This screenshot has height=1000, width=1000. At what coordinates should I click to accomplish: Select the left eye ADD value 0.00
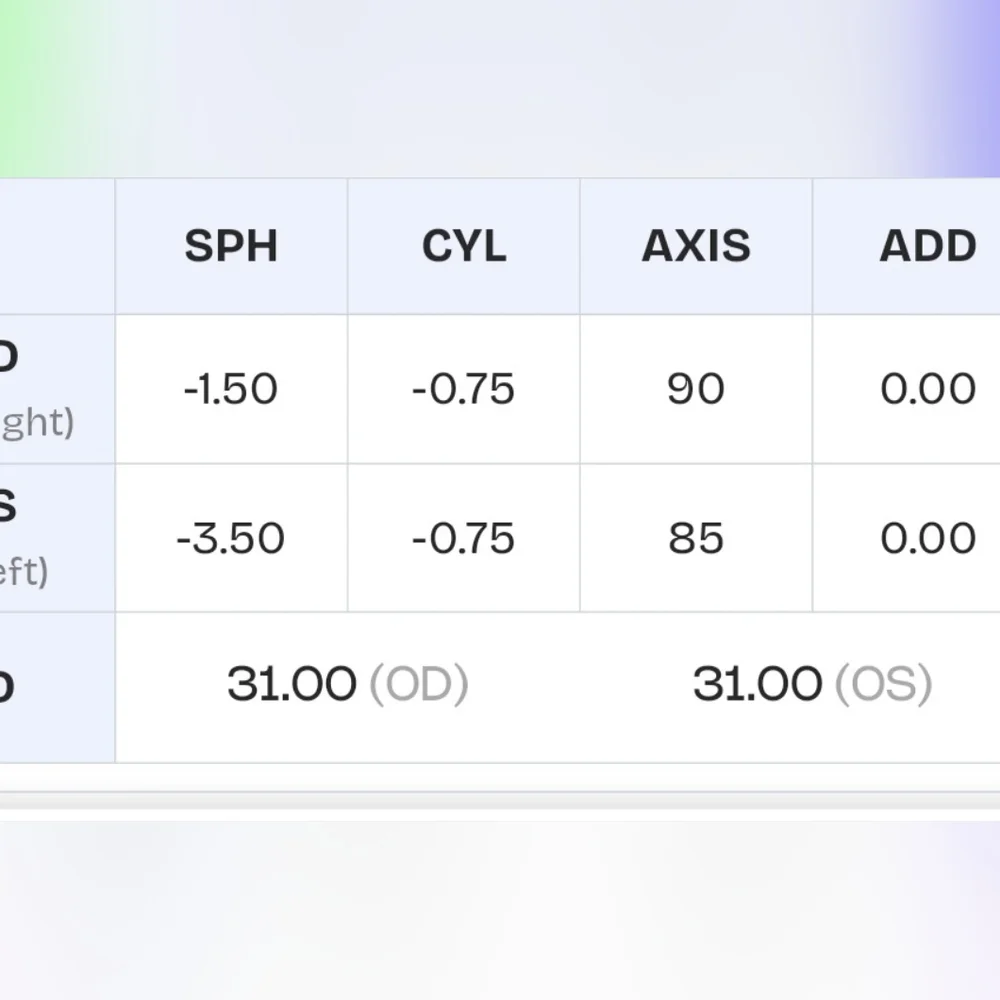[928, 538]
